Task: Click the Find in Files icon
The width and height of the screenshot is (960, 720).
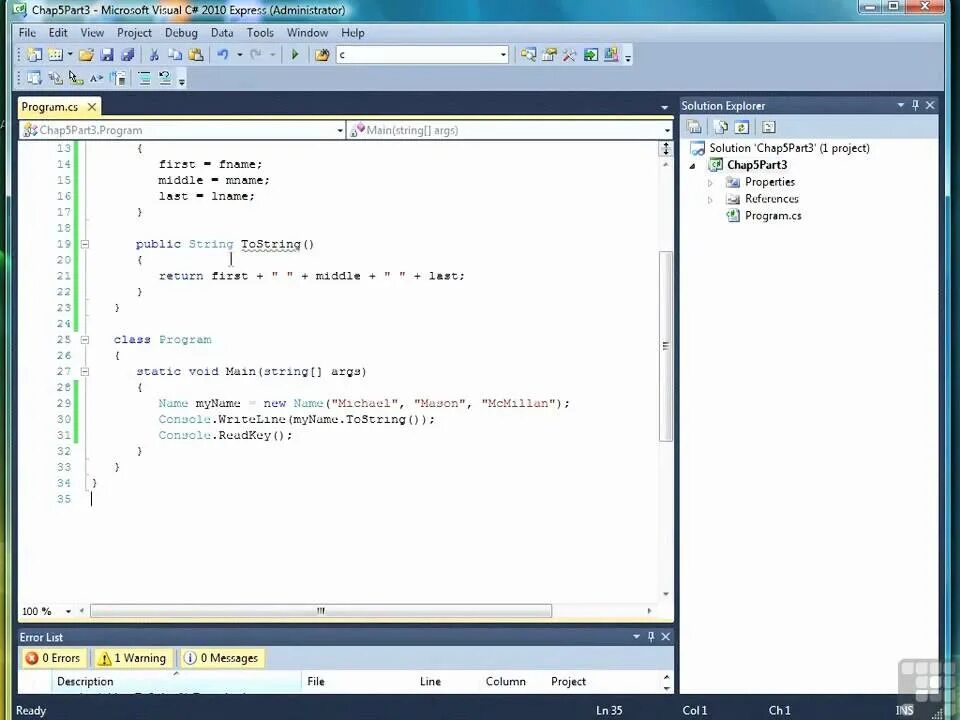Action: click(x=322, y=55)
